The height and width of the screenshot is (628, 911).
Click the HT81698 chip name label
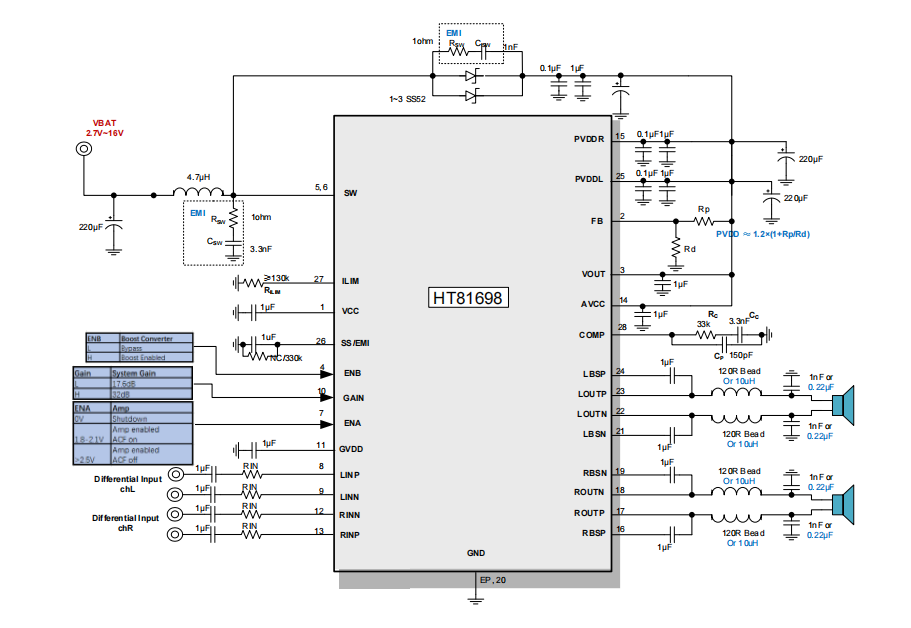click(468, 298)
